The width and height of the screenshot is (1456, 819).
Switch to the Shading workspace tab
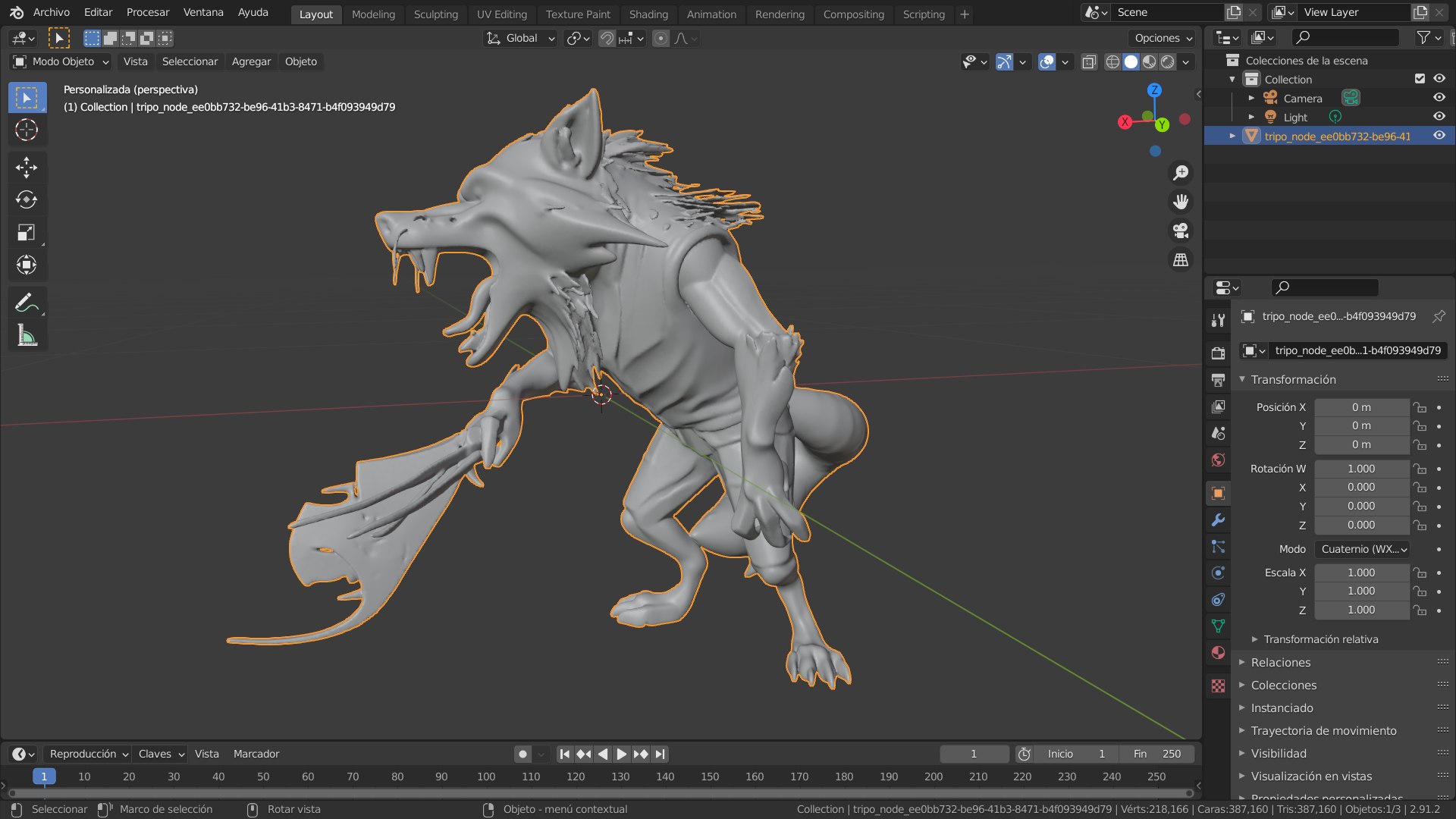coord(648,14)
